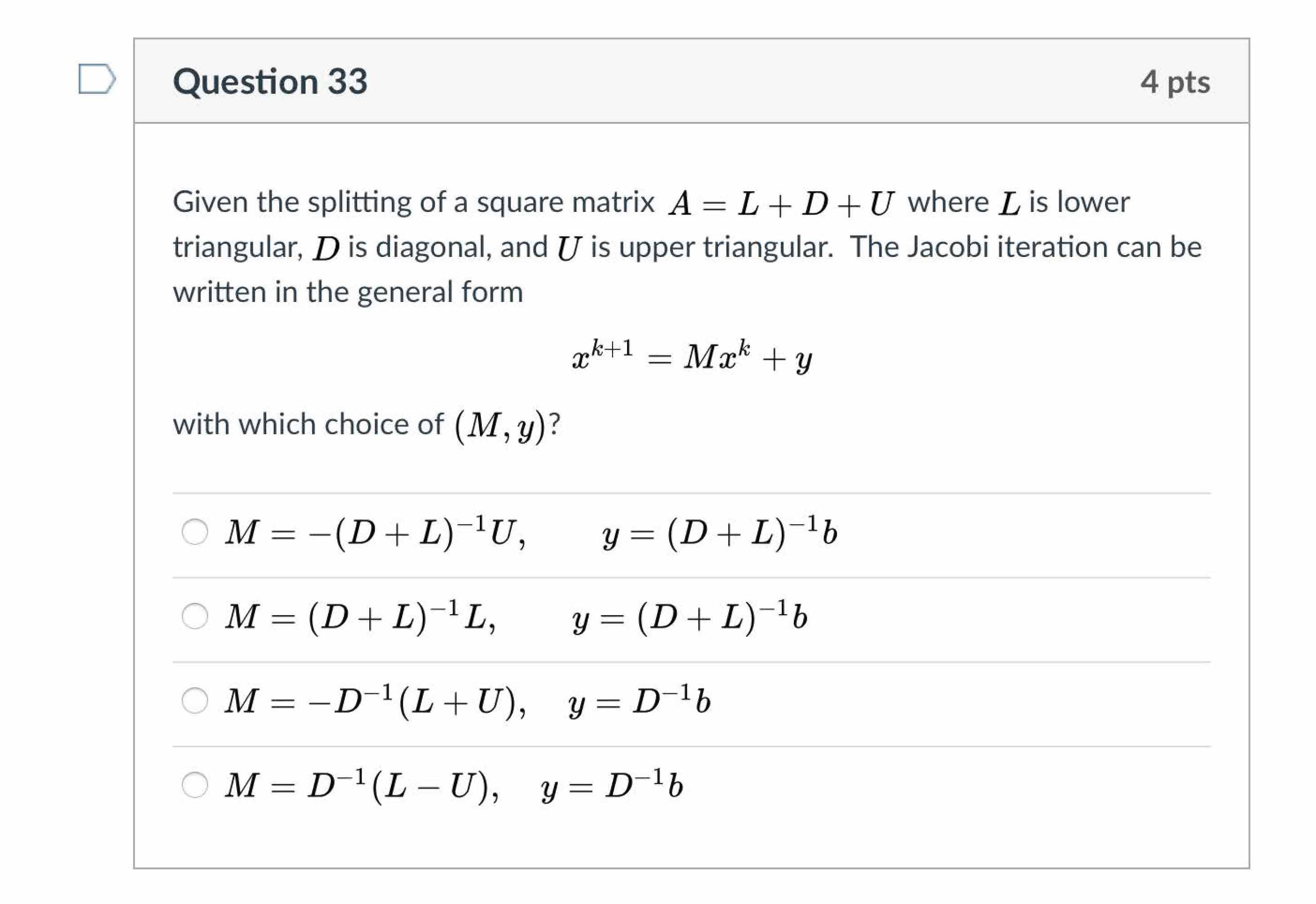Click y = D⁻¹b in the fourth answer

click(612, 785)
